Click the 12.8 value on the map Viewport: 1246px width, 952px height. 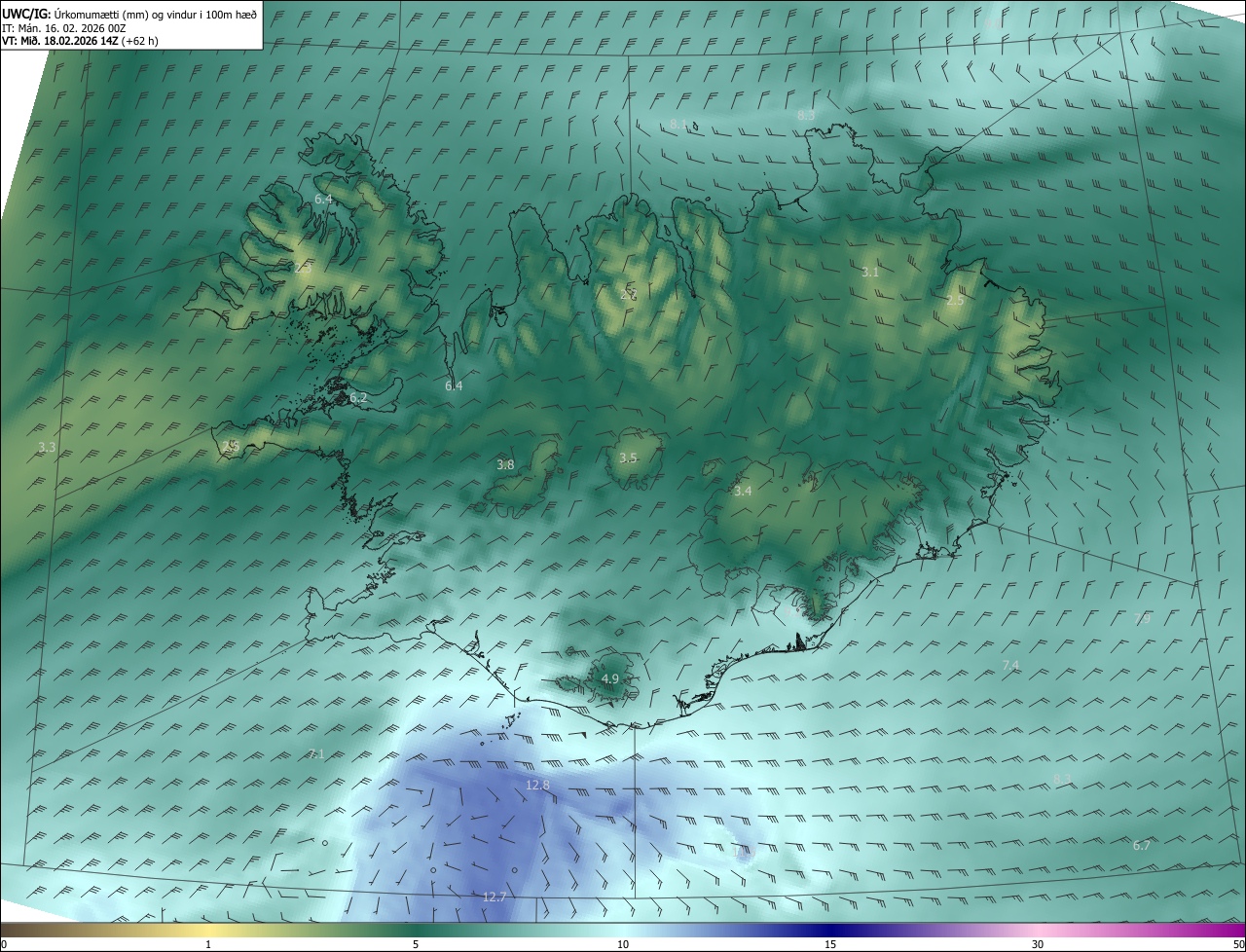537,785
